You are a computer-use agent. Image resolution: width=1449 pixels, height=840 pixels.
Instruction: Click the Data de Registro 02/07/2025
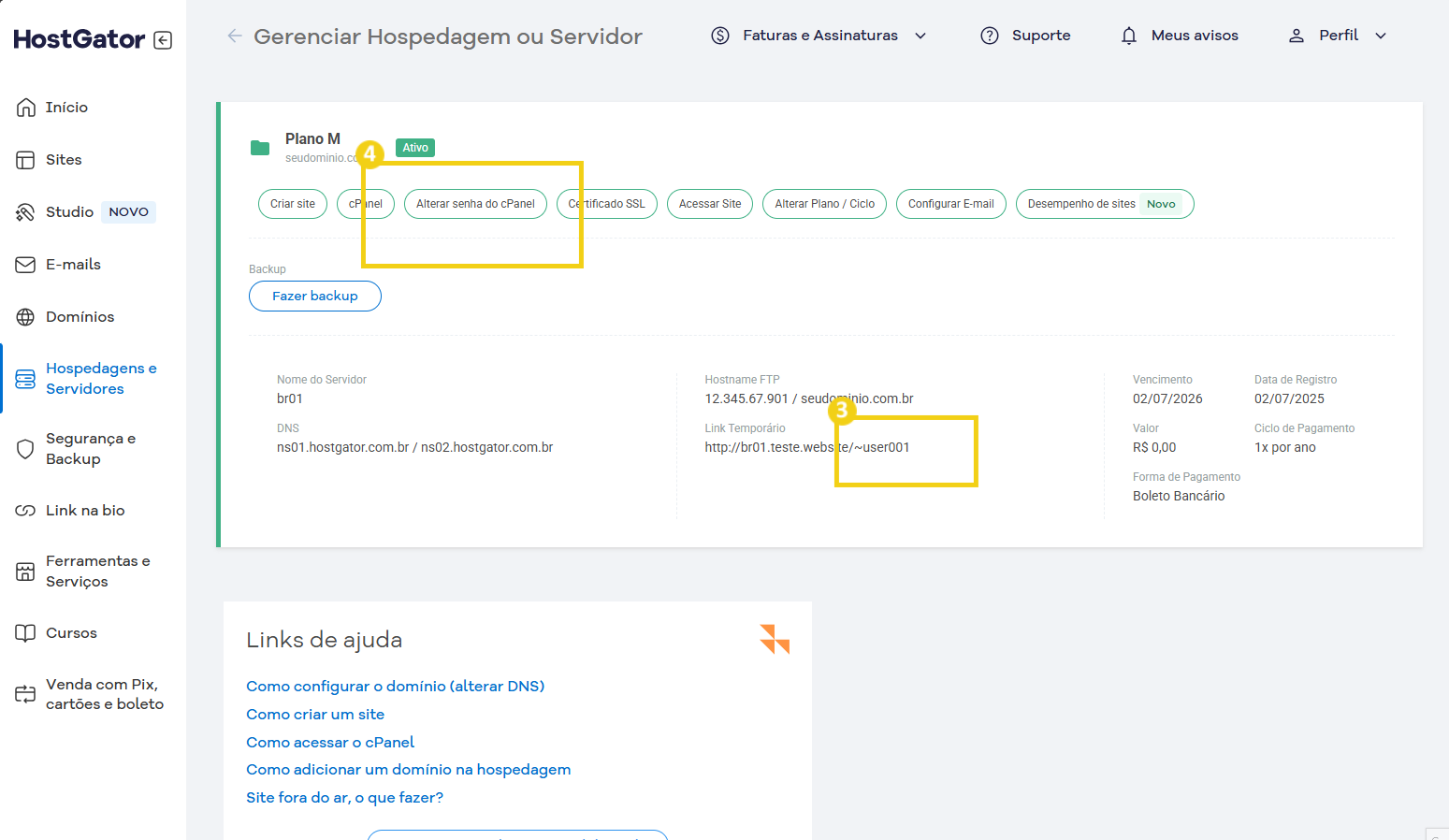pyautogui.click(x=1289, y=399)
